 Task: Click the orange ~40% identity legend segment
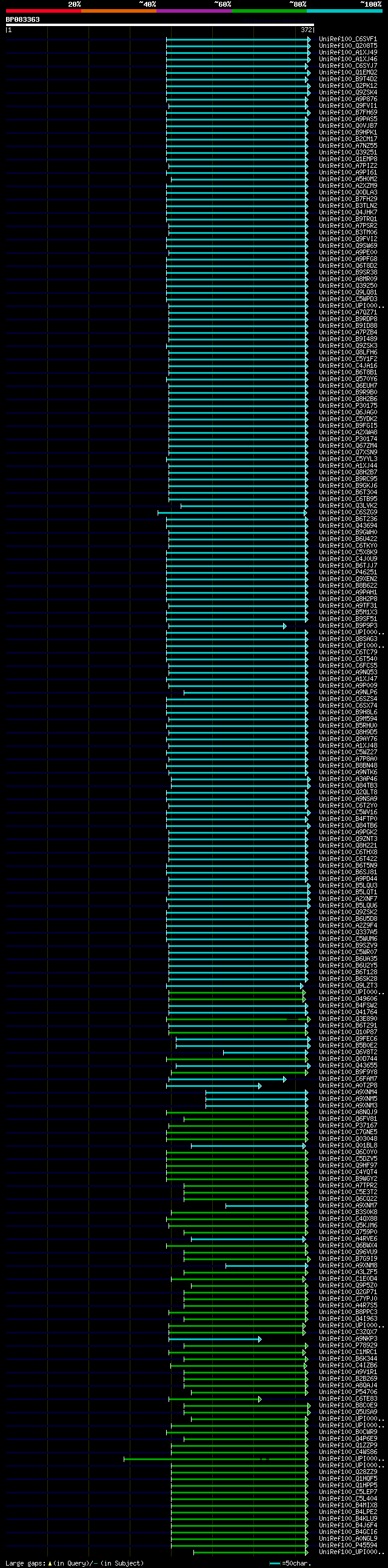[x=119, y=11]
